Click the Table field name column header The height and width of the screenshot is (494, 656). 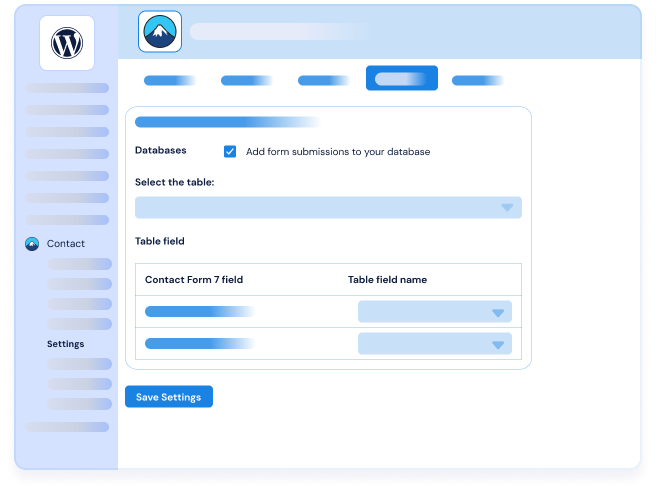pyautogui.click(x=387, y=280)
